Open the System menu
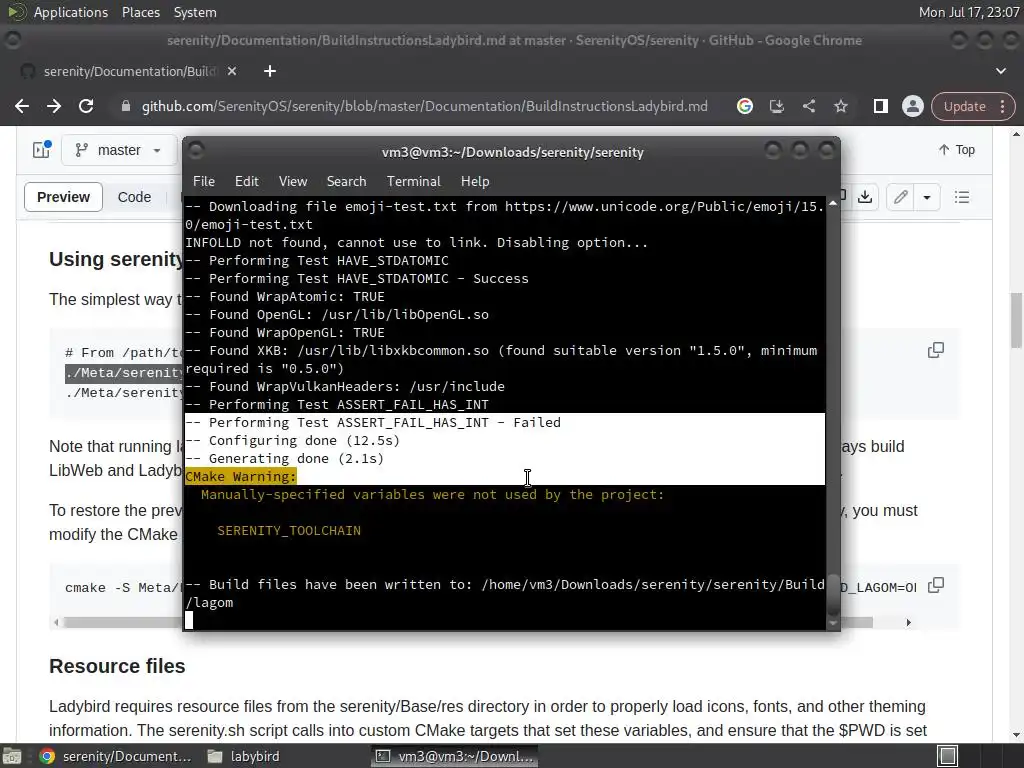 pyautogui.click(x=195, y=12)
